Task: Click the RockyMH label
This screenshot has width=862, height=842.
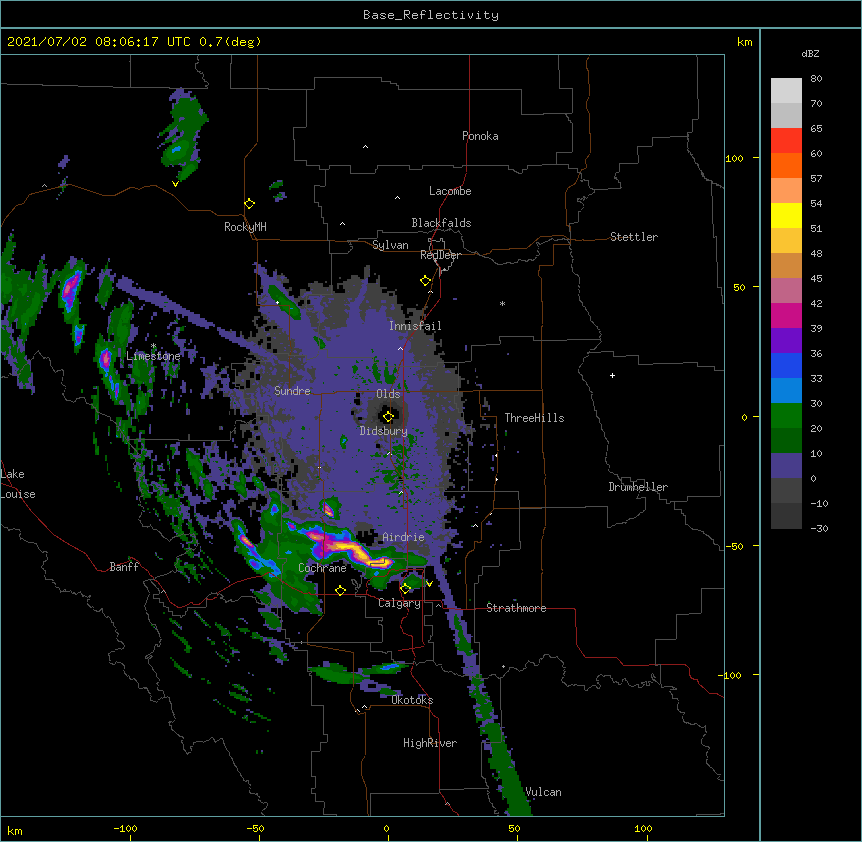Action: tap(245, 227)
